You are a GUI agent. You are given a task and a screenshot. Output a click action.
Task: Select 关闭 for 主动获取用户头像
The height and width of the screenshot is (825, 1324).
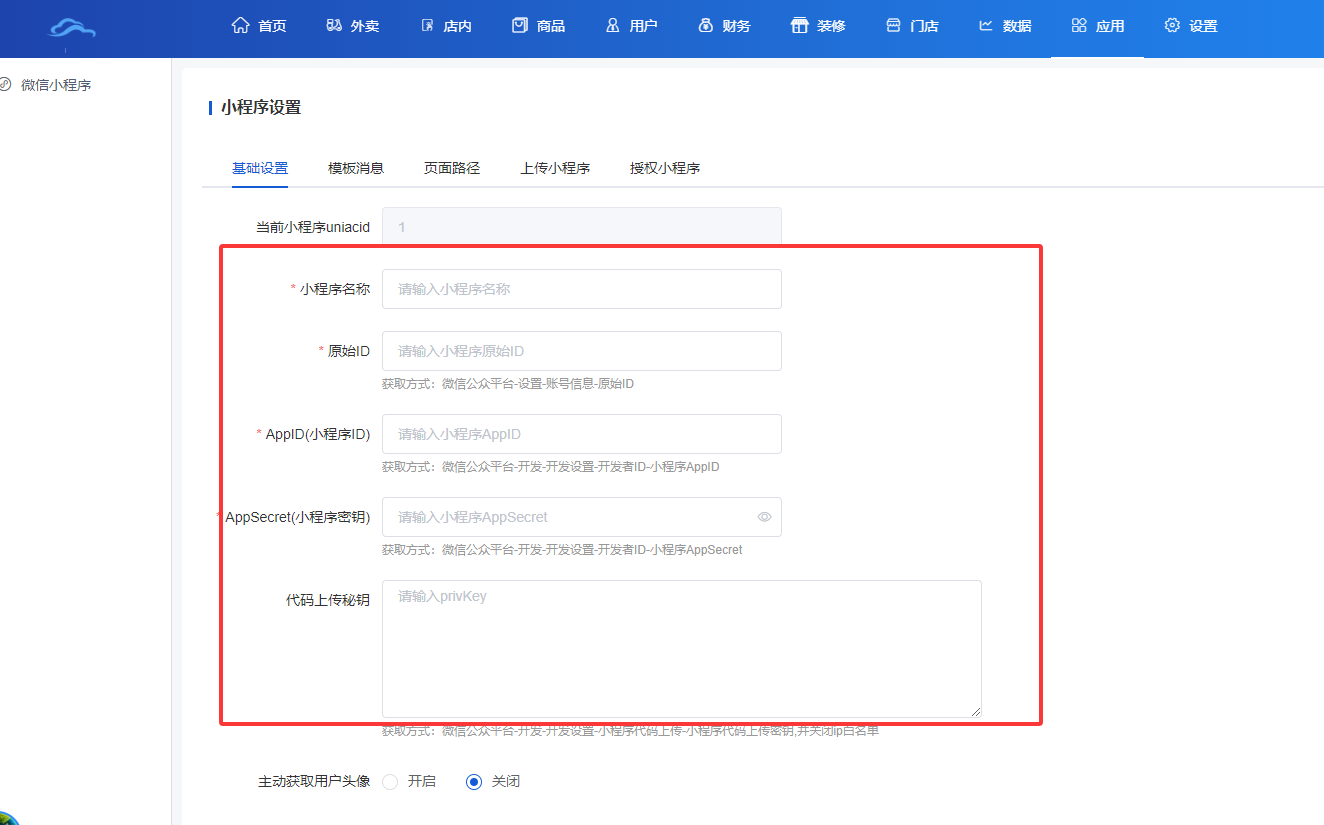click(474, 782)
